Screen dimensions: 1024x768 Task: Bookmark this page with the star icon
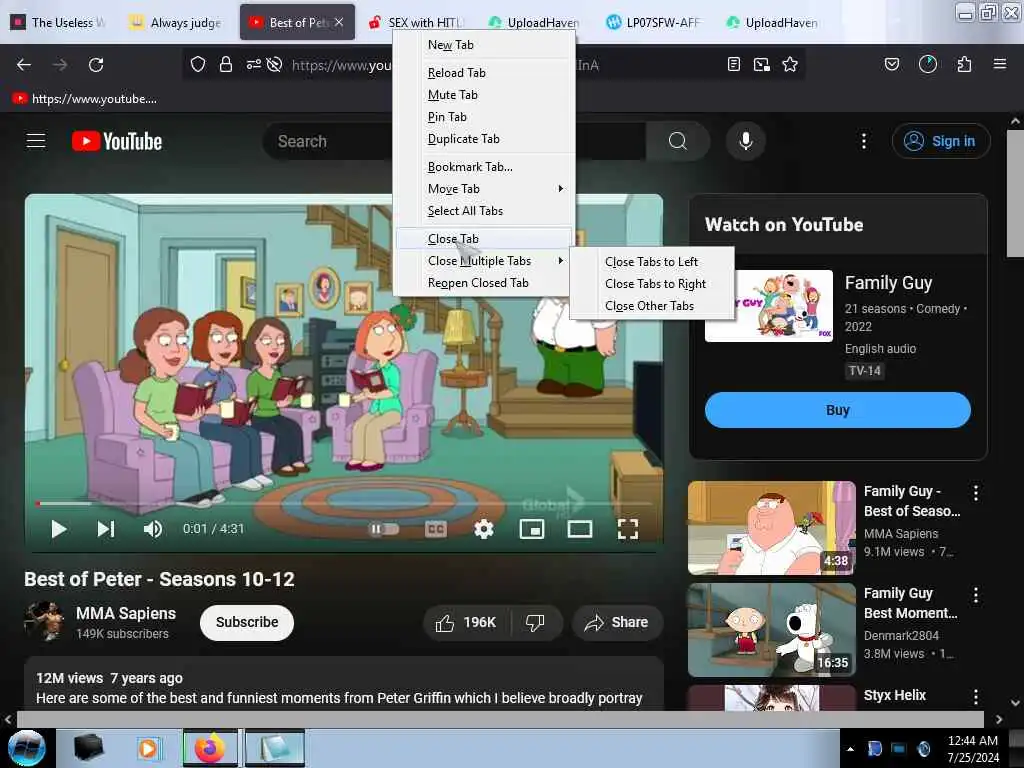coord(790,64)
